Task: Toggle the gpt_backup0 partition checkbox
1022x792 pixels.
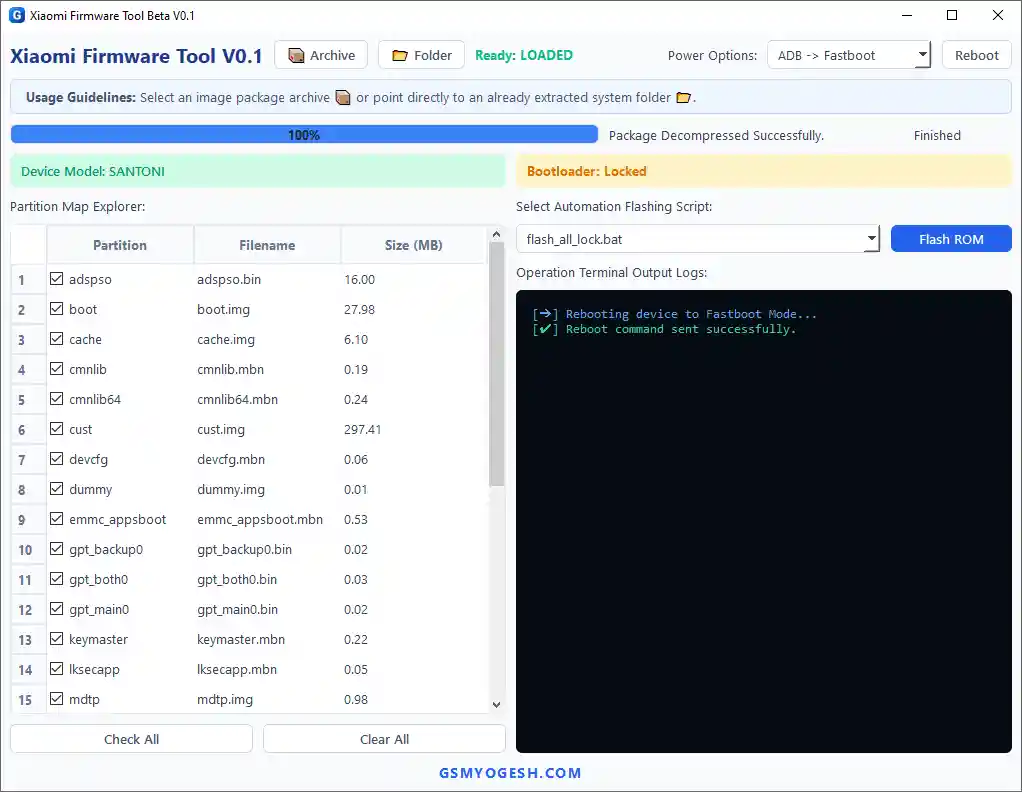Action: (57, 548)
